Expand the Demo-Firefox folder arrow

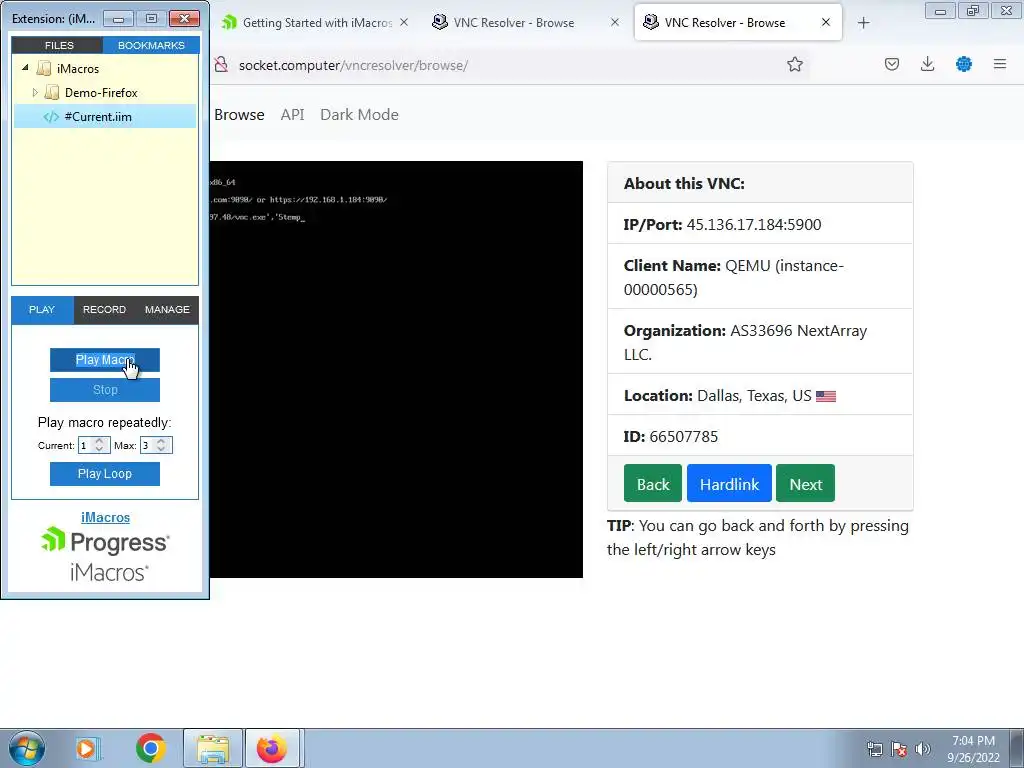pyautogui.click(x=35, y=93)
